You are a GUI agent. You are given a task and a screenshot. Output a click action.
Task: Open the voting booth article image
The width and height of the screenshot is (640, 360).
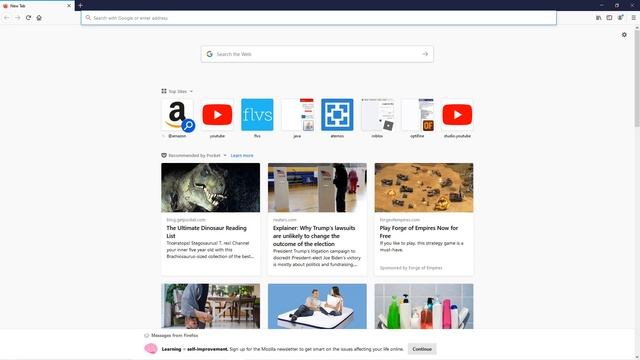317,188
